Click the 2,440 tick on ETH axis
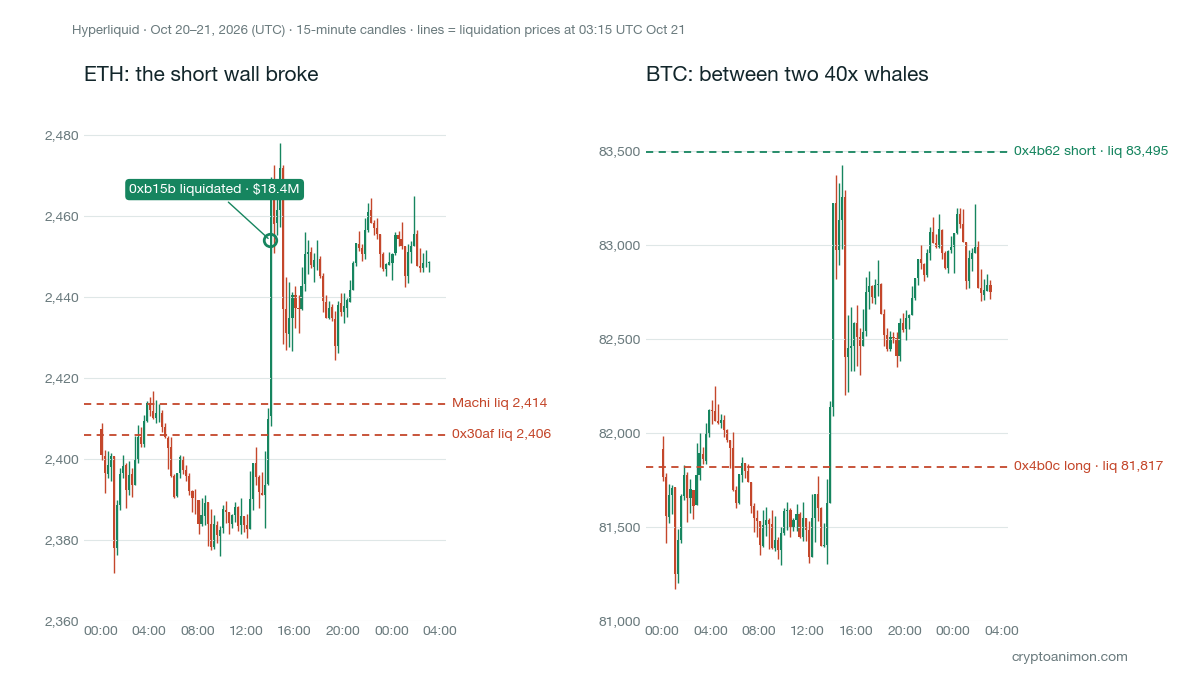Image resolution: width=1200 pixels, height=675 pixels. click(x=62, y=297)
